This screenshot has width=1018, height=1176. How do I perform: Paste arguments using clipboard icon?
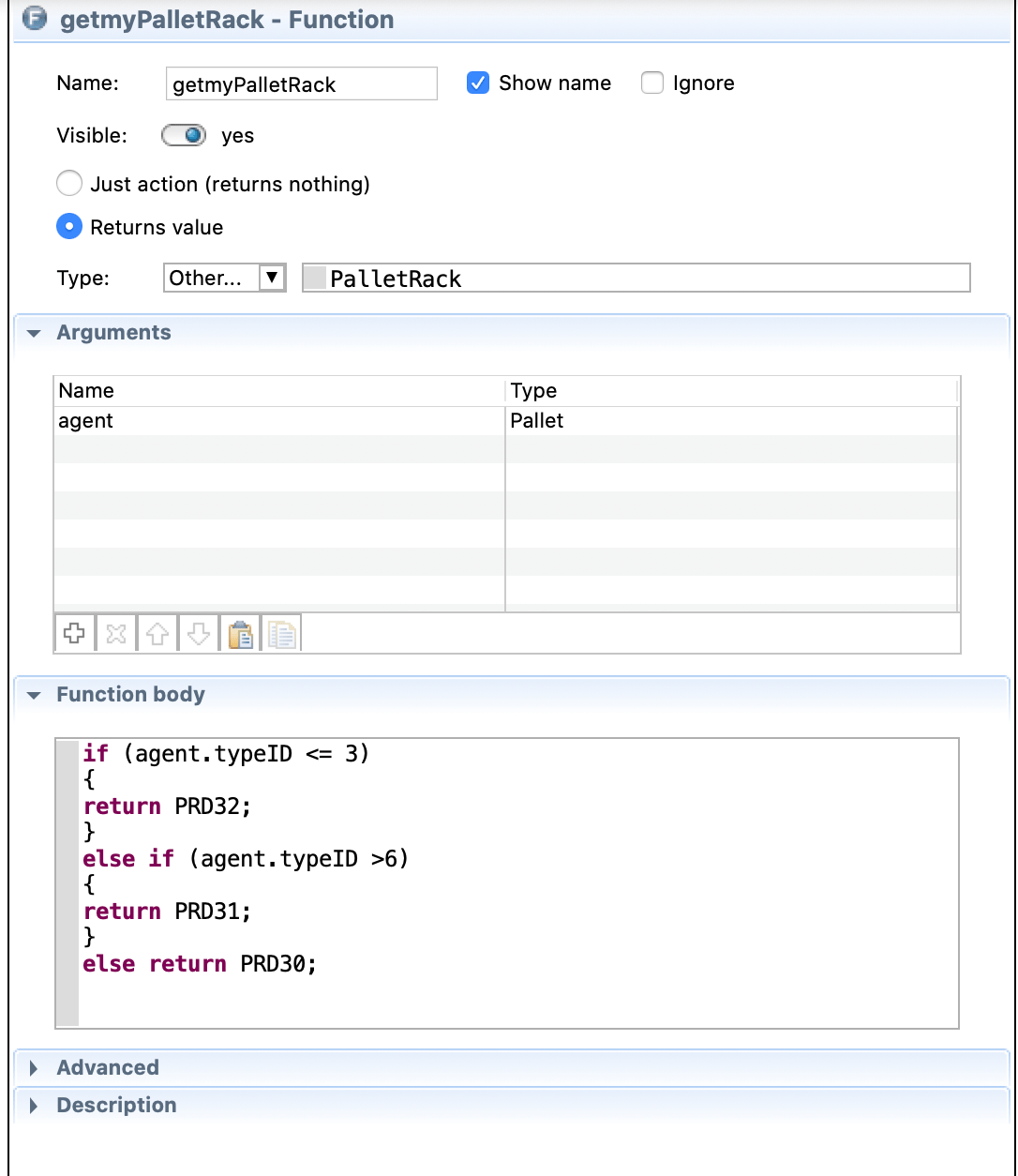(240, 635)
